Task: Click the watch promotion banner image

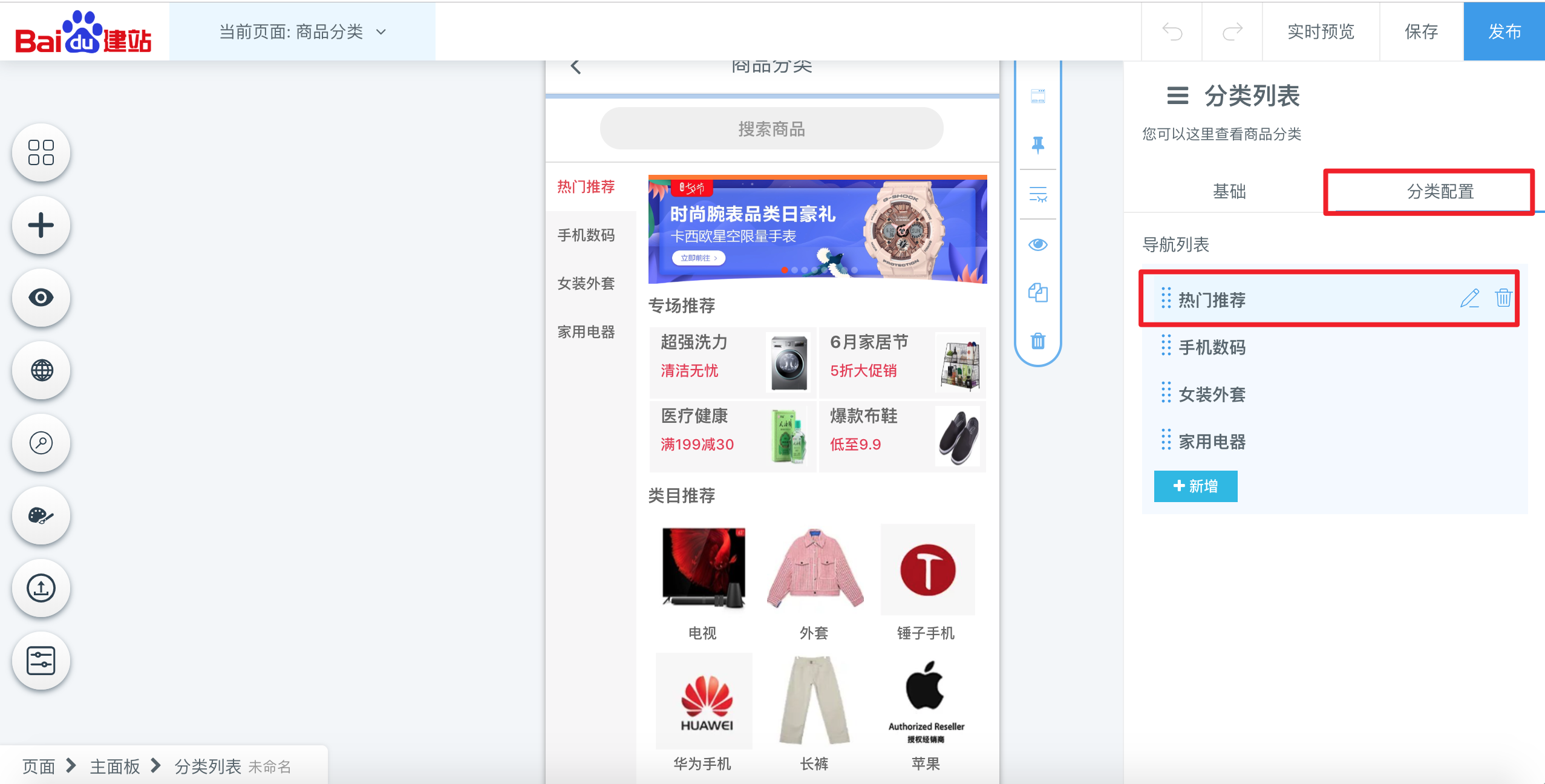Action: (817, 229)
